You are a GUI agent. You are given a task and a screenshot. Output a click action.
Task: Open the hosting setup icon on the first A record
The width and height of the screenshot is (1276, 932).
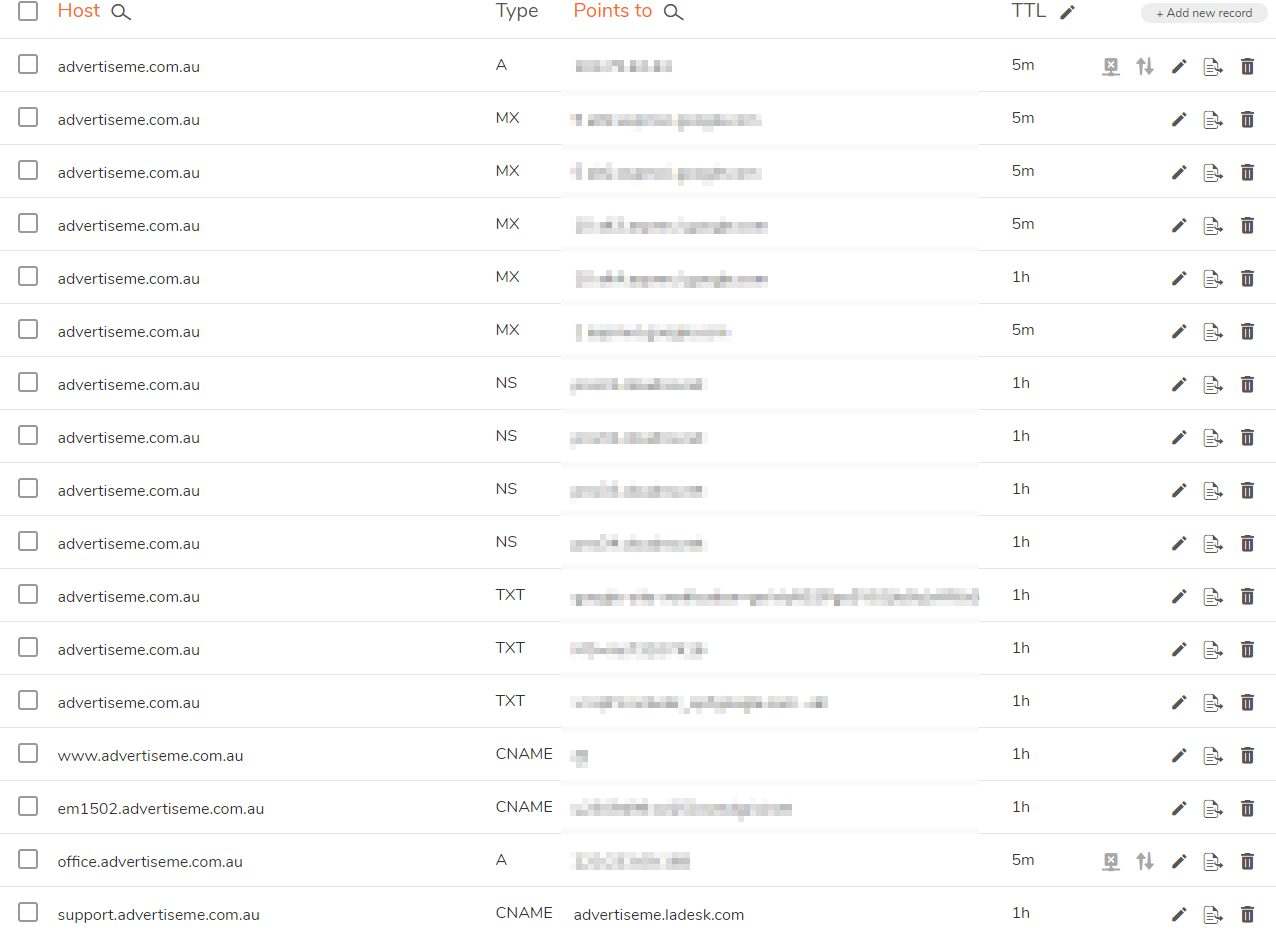pyautogui.click(x=1110, y=66)
